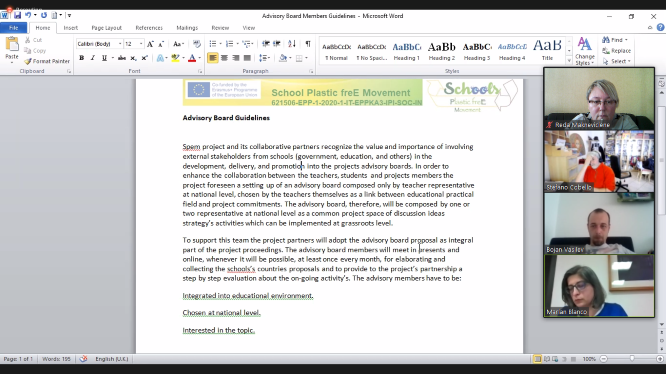
Task: Open the Font name dropdown
Action: [120, 44]
